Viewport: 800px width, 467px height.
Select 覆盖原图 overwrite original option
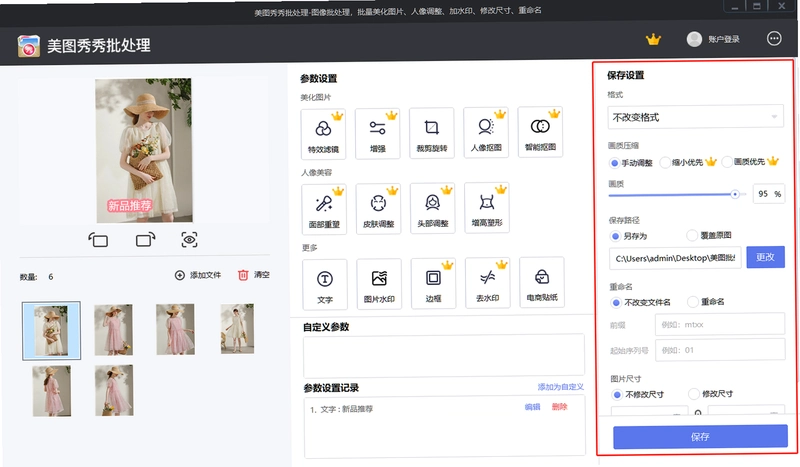click(x=709, y=235)
